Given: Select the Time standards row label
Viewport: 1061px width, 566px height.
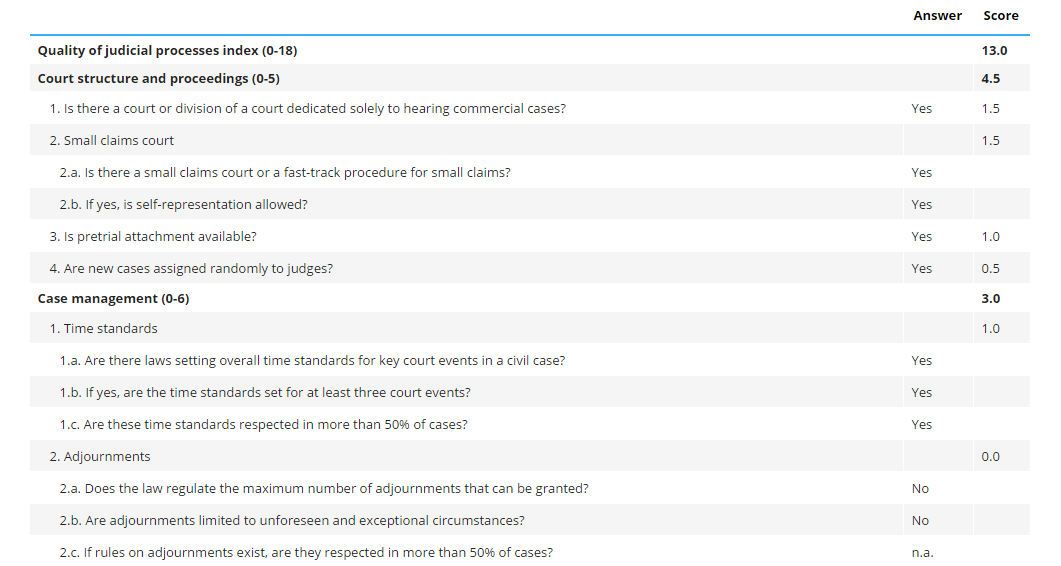Looking at the screenshot, I should 103,328.
